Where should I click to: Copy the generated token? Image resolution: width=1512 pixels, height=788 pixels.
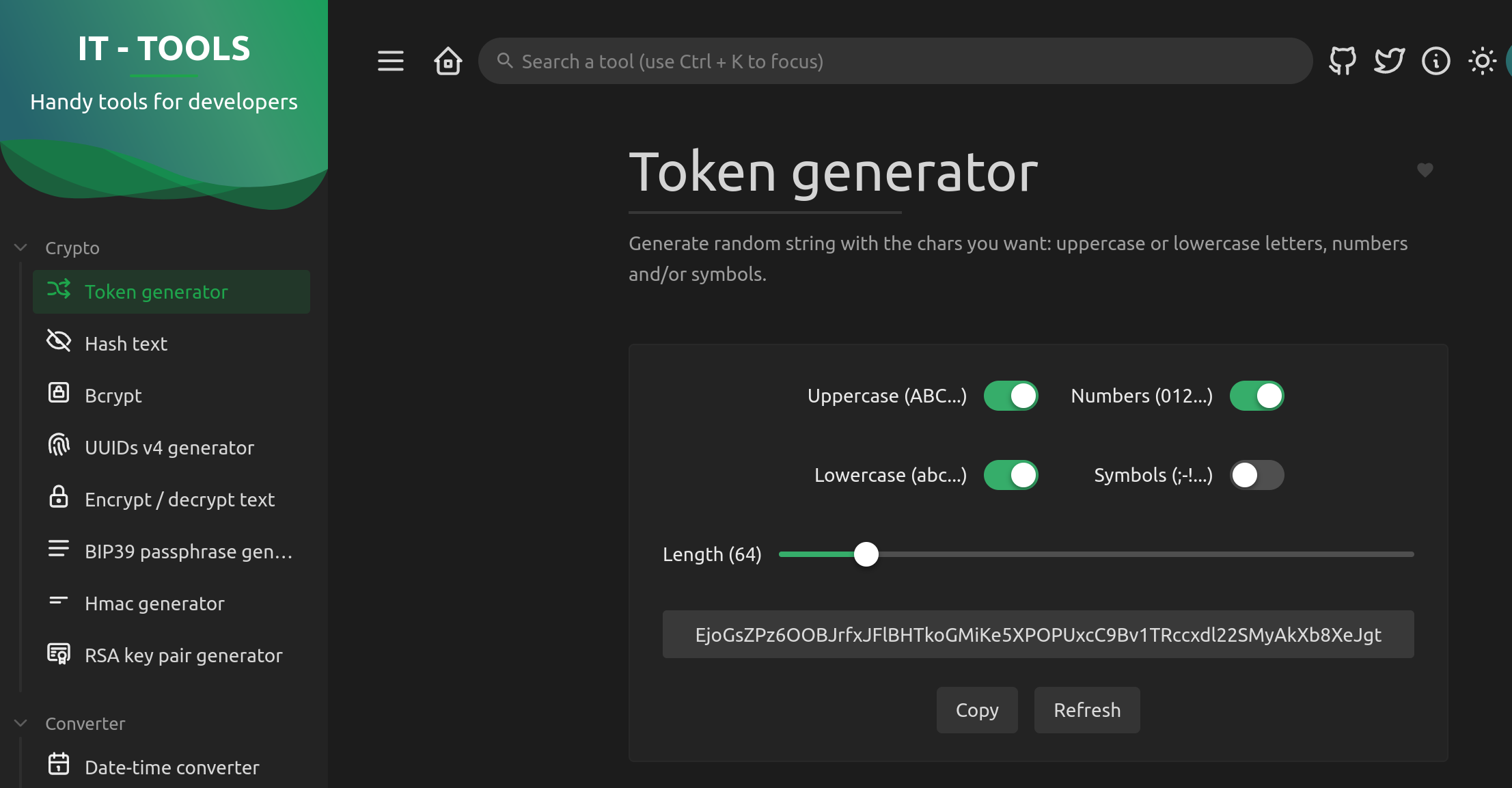click(977, 710)
